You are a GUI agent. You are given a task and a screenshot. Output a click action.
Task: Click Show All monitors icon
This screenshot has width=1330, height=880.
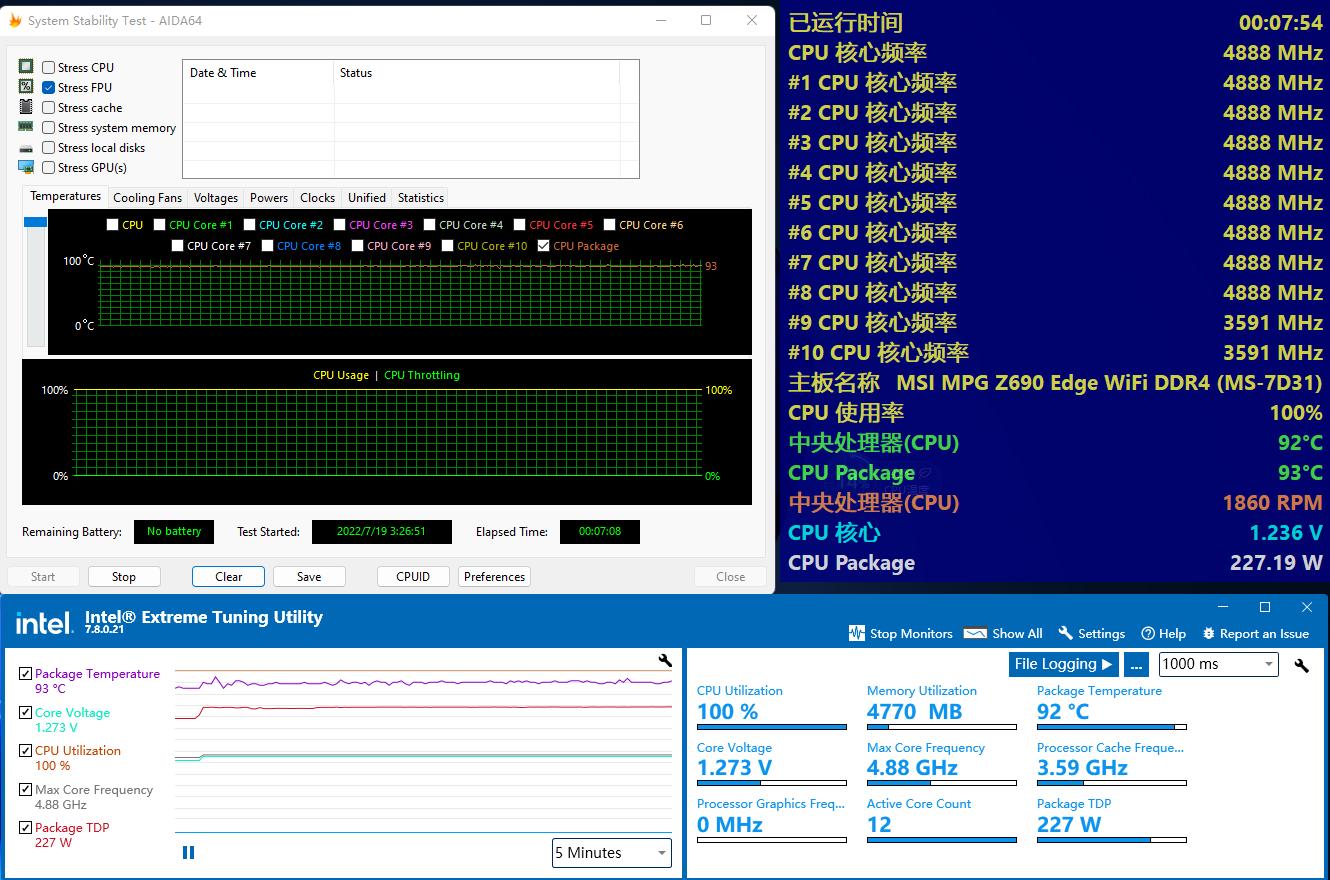975,633
